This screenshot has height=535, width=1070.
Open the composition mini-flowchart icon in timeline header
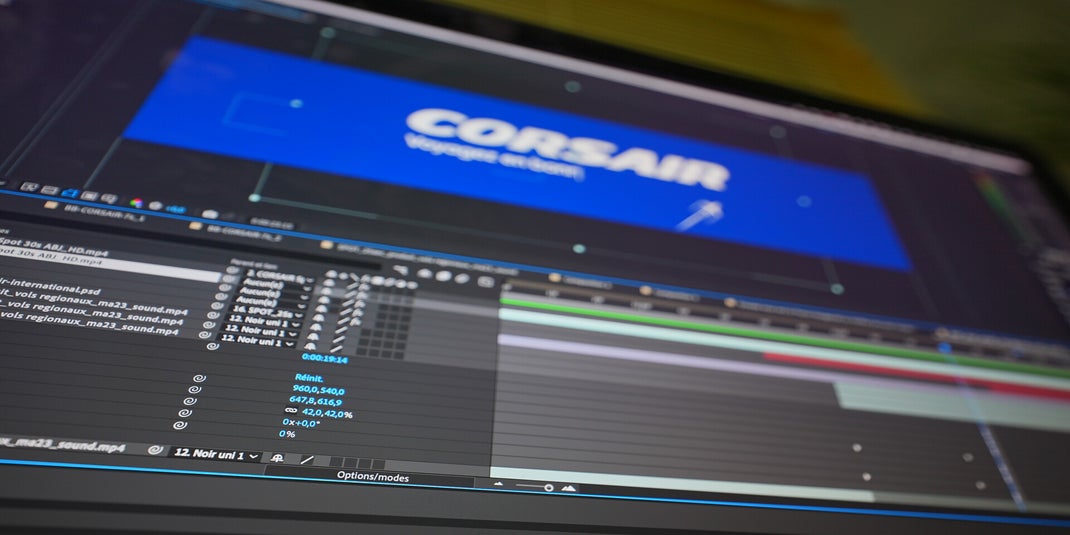(x=401, y=270)
